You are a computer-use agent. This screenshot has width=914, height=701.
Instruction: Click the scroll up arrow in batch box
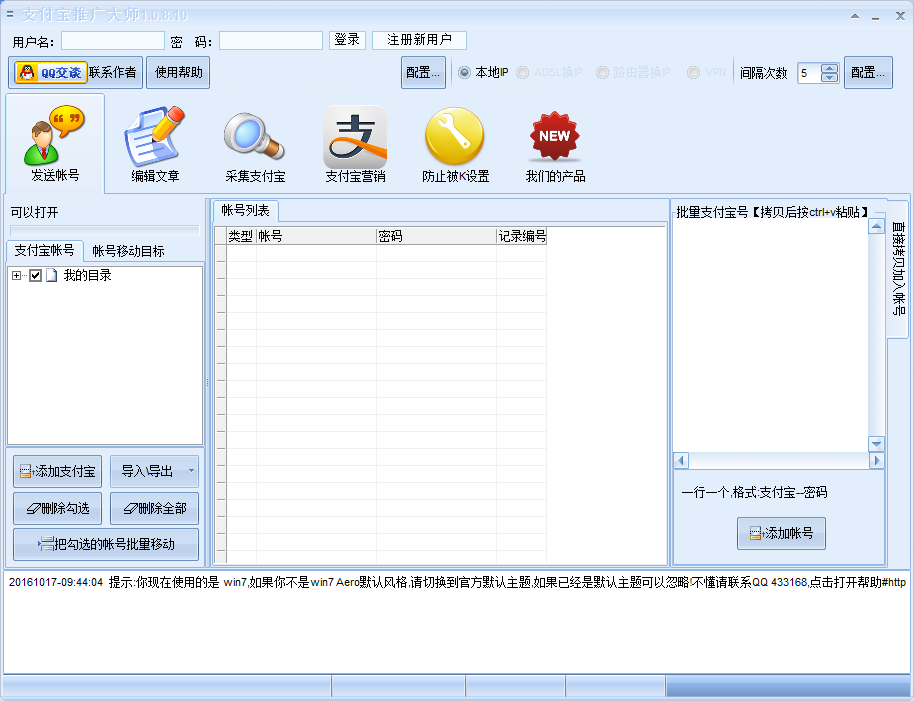(x=876, y=226)
